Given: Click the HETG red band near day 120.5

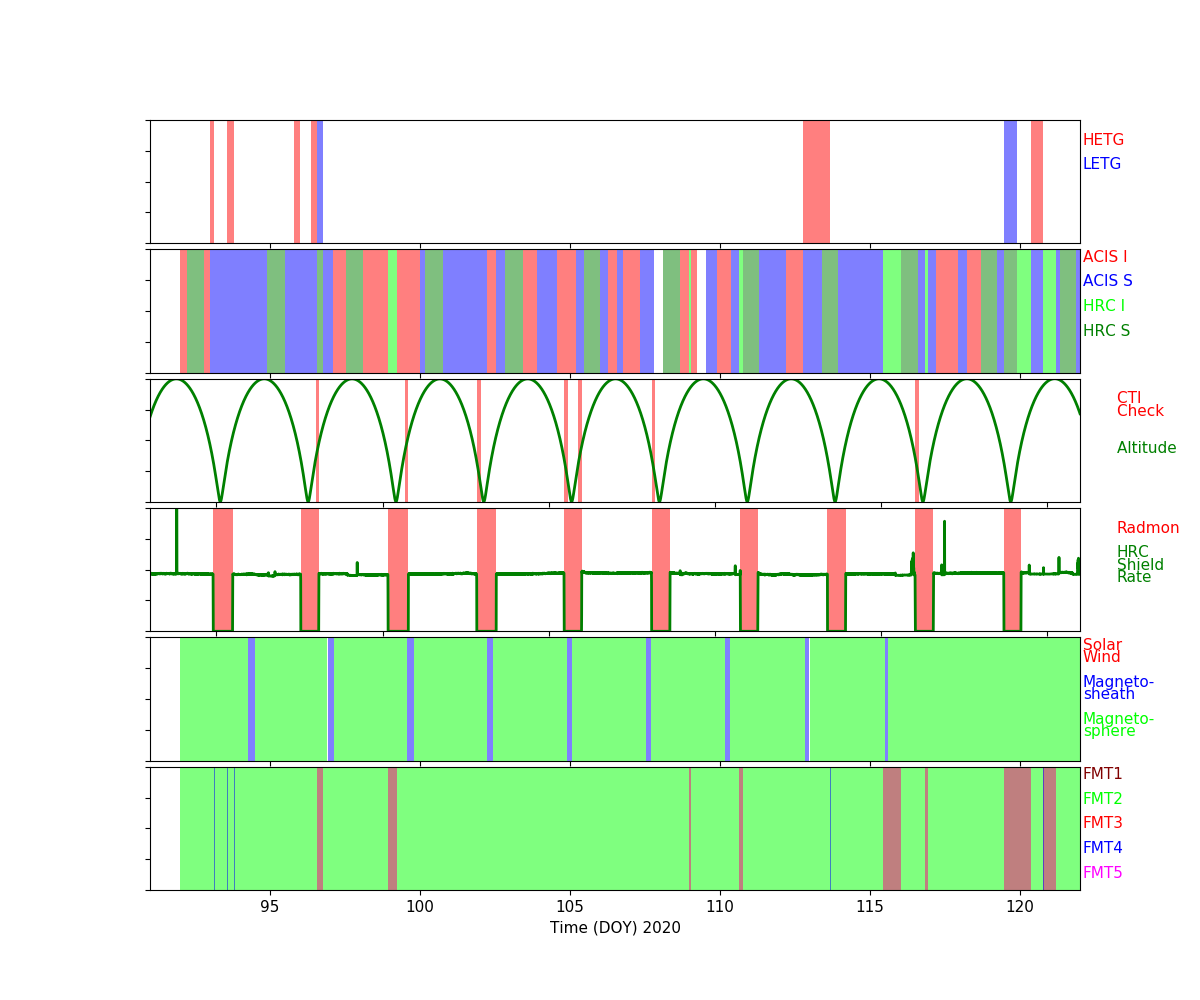Looking at the screenshot, I should click(1037, 182).
